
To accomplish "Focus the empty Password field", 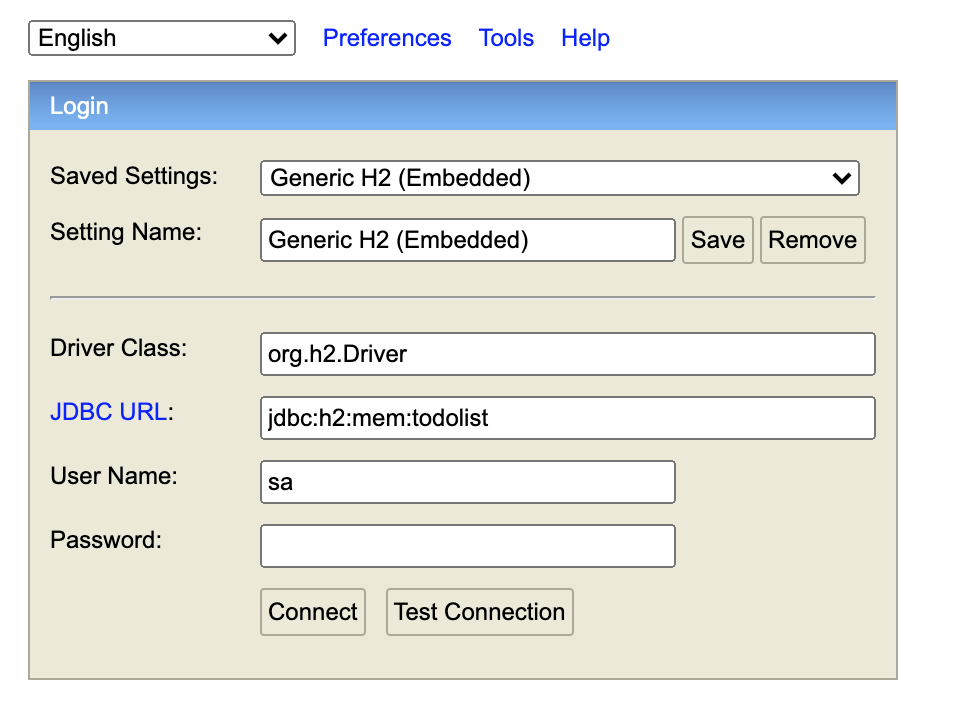I will click(x=467, y=546).
